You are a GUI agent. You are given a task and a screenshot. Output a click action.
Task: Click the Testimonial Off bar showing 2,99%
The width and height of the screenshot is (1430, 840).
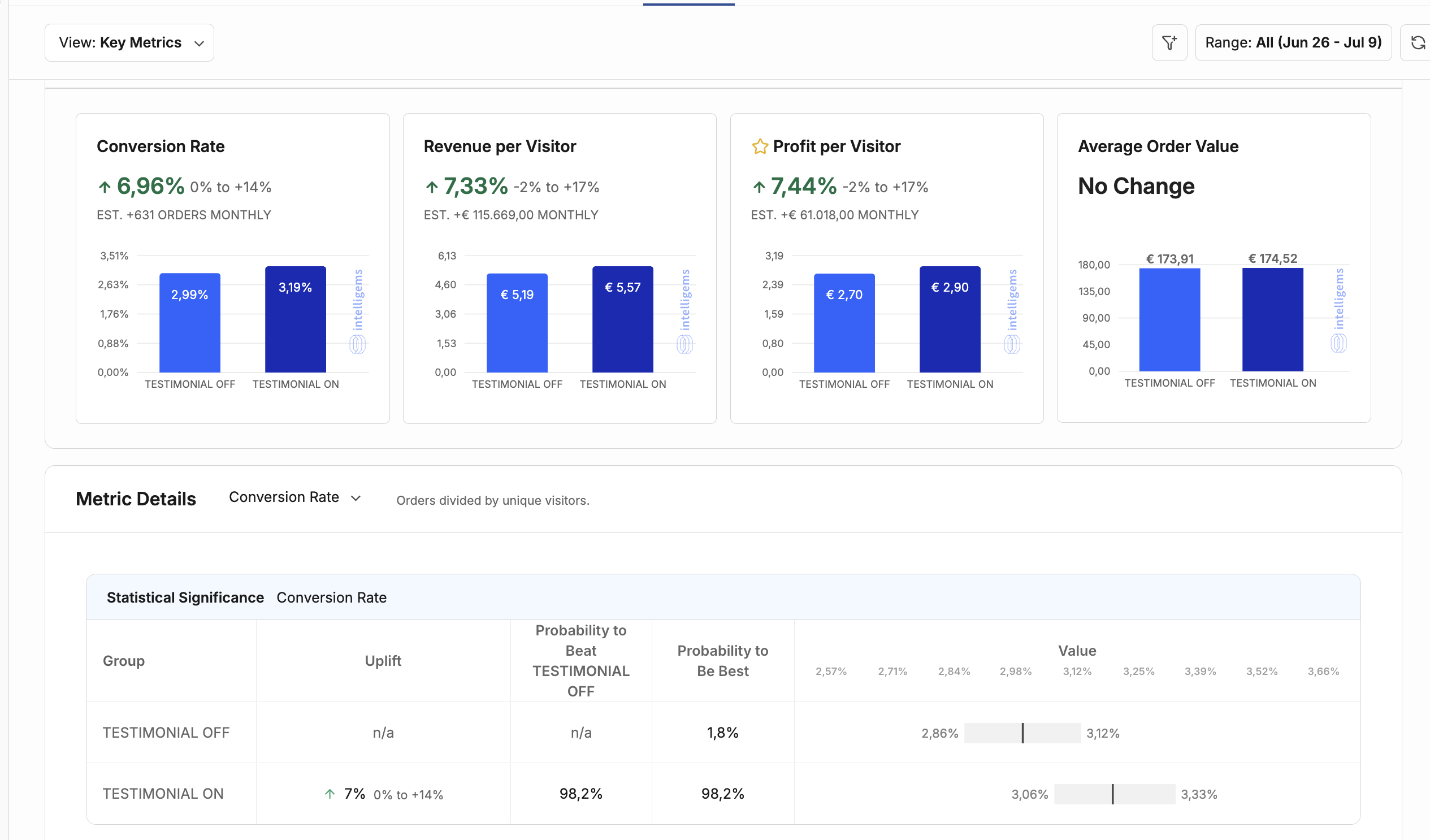pos(190,322)
